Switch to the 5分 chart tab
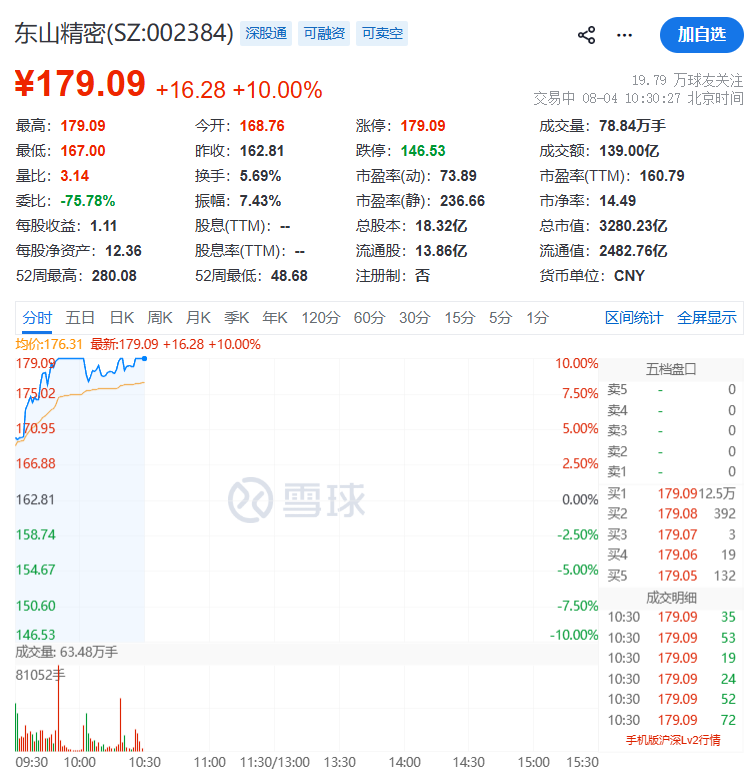Image resolution: width=754 pixels, height=783 pixels. (x=500, y=318)
